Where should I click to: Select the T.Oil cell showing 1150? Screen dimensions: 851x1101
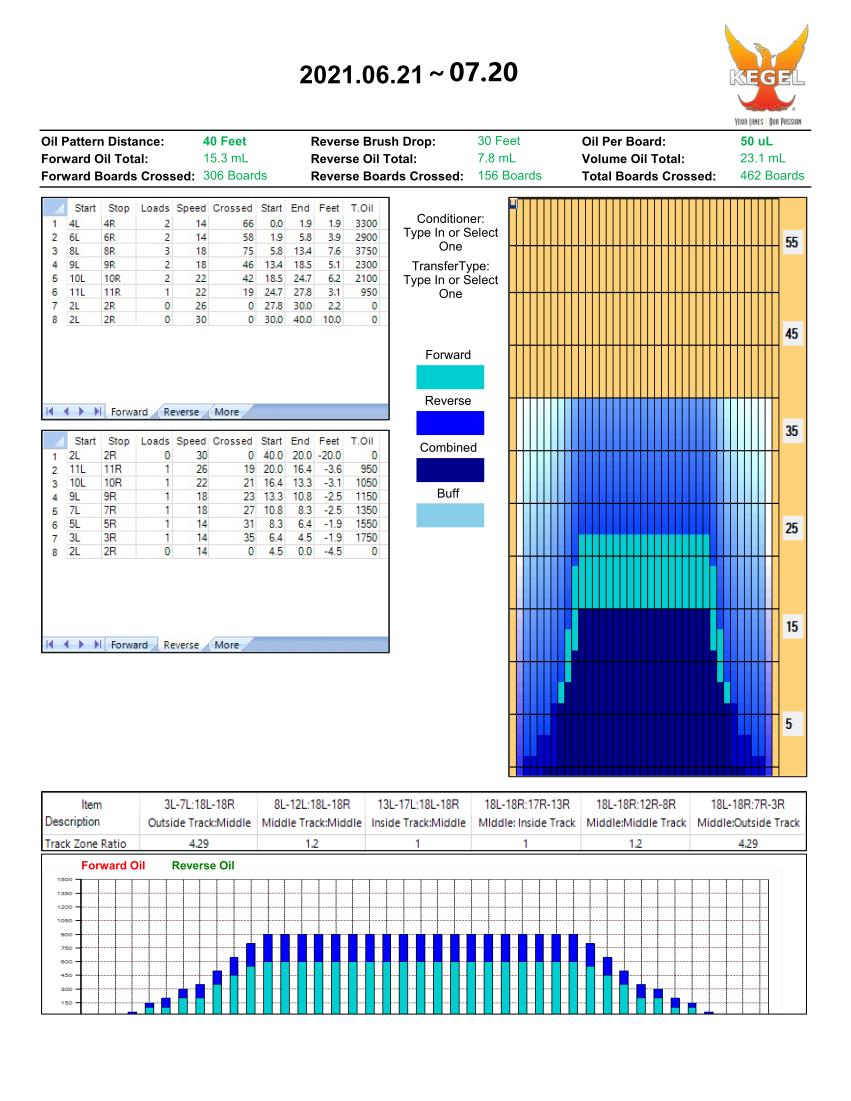[366, 496]
